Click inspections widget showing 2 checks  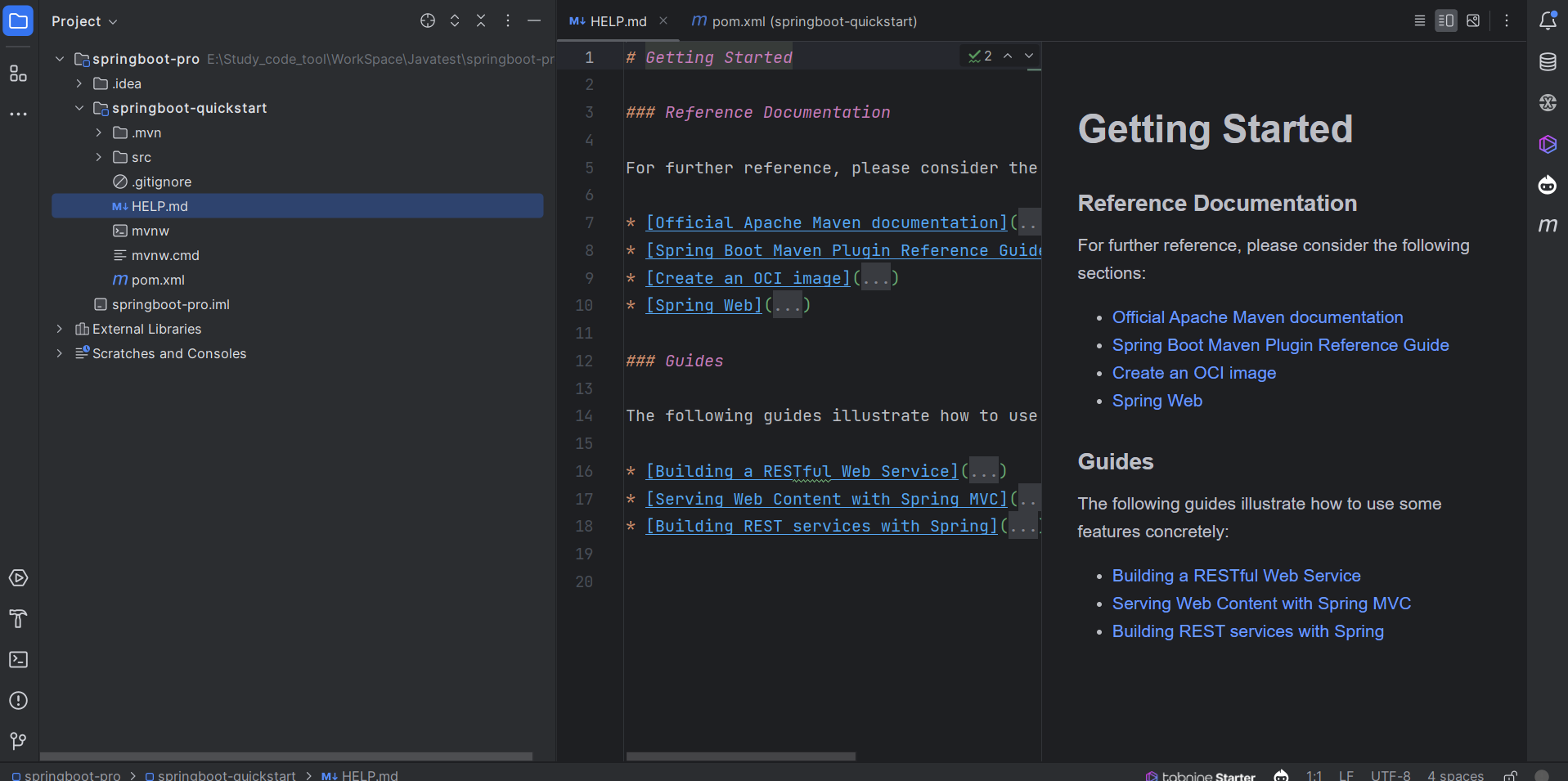[x=980, y=56]
